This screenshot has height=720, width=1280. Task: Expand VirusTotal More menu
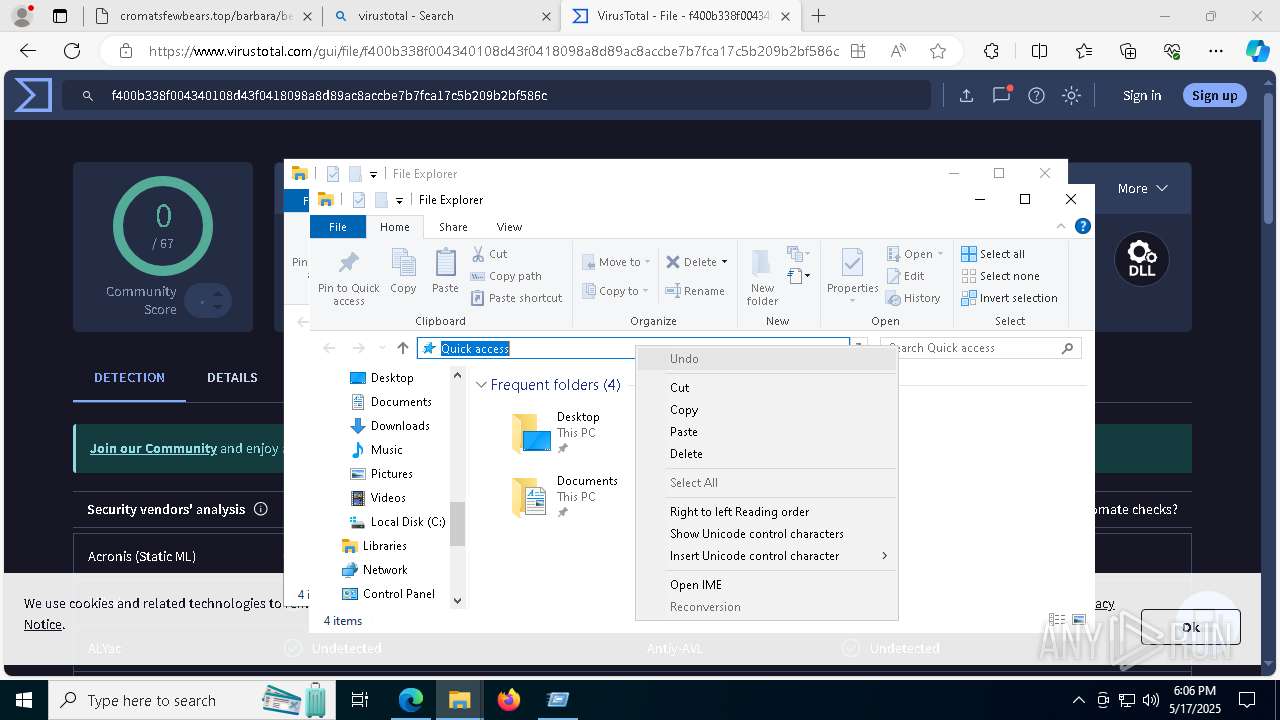click(x=1142, y=188)
